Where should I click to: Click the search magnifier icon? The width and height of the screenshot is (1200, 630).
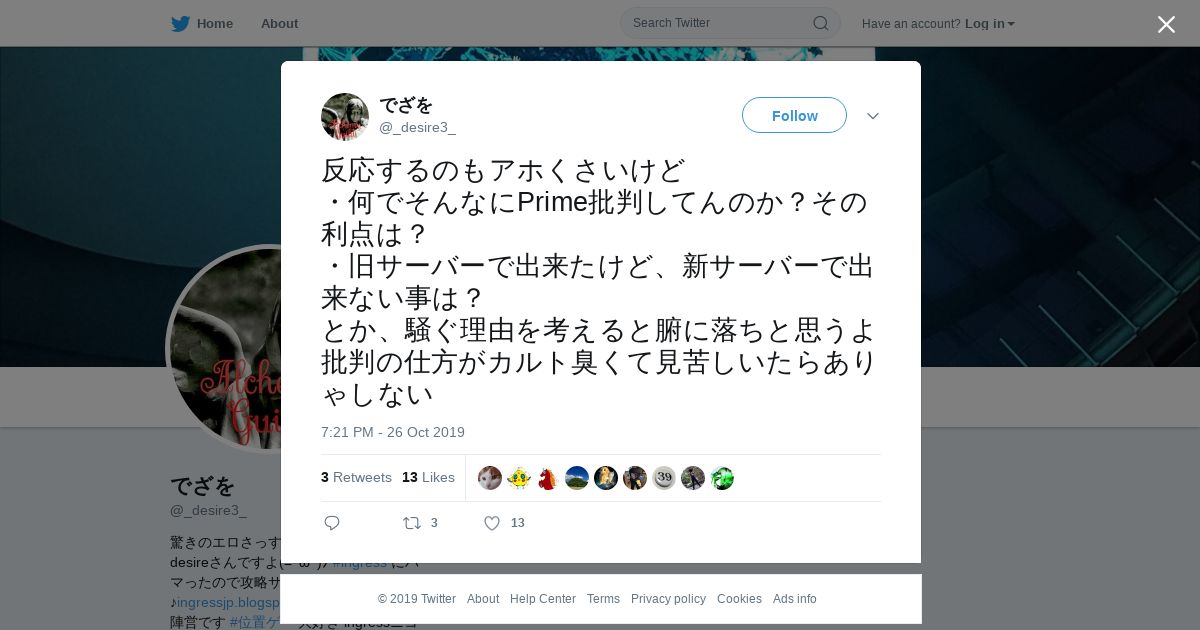820,23
